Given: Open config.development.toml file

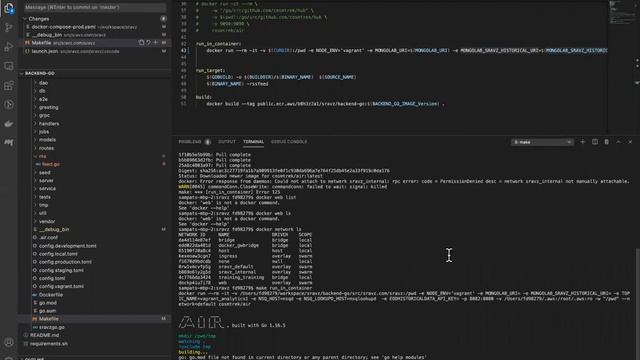Looking at the screenshot, I should click(x=68, y=246).
